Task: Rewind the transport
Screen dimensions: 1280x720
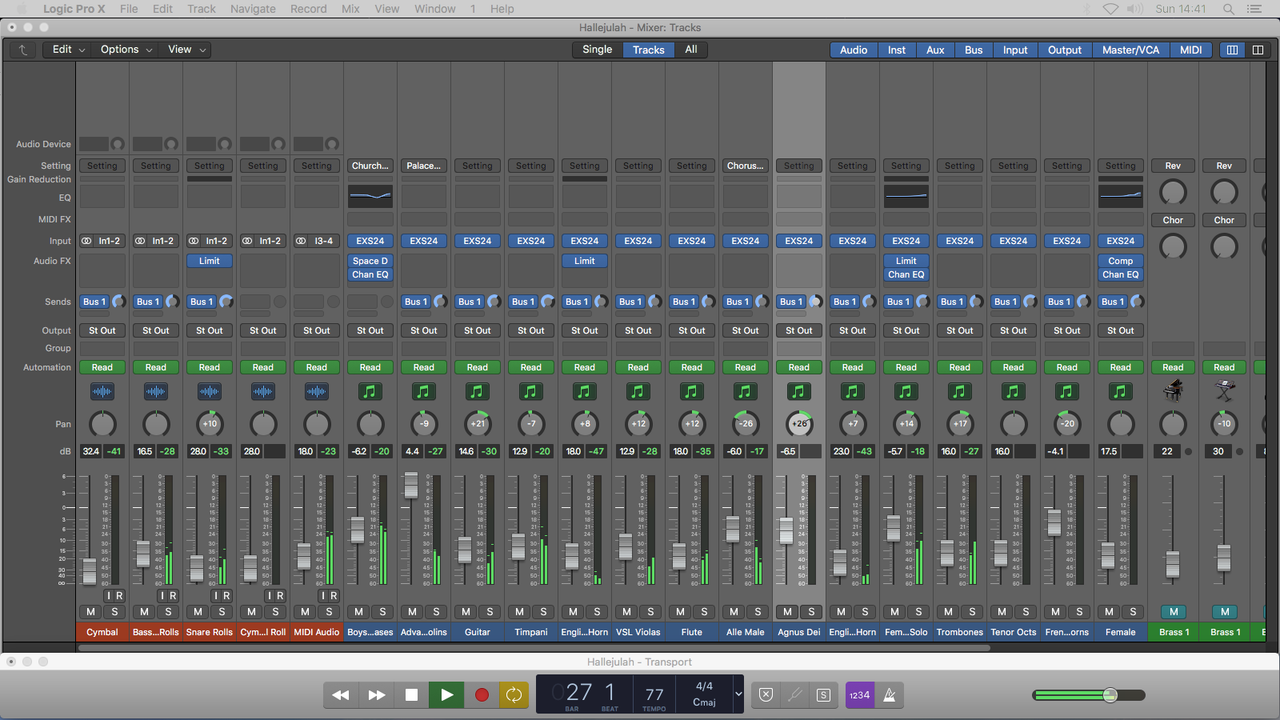Action: pos(341,695)
